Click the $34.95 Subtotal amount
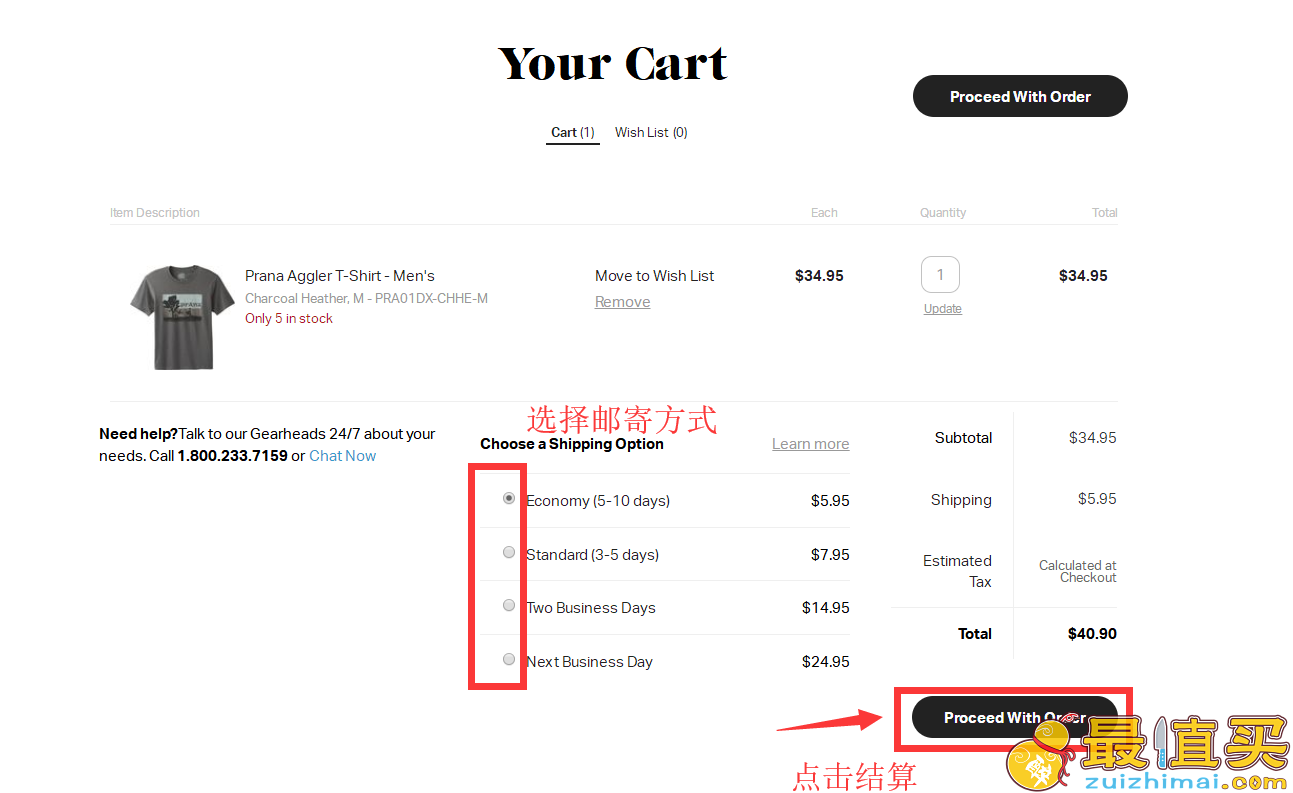 click(x=1093, y=438)
